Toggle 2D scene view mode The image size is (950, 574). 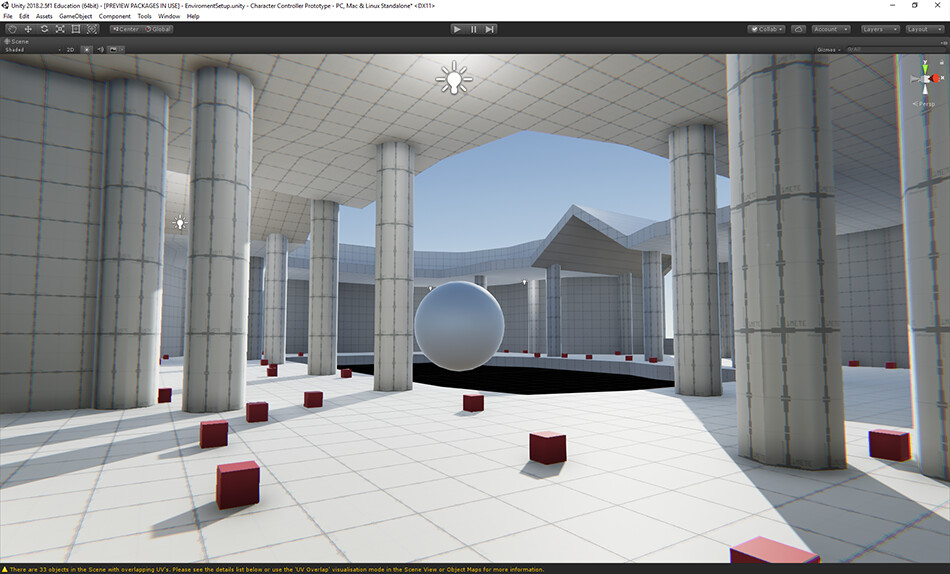pos(71,50)
